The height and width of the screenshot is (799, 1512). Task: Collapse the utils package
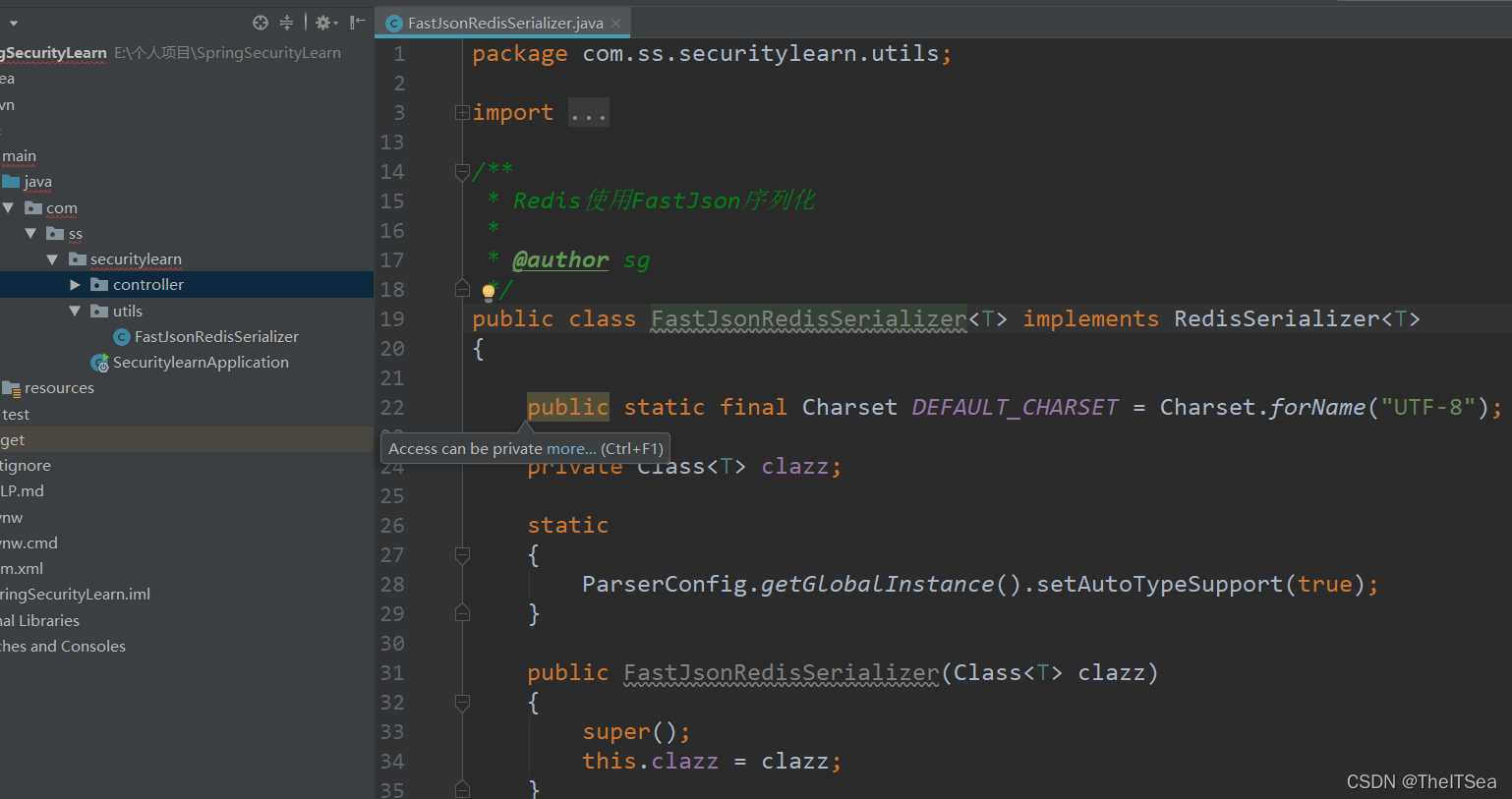[75, 311]
